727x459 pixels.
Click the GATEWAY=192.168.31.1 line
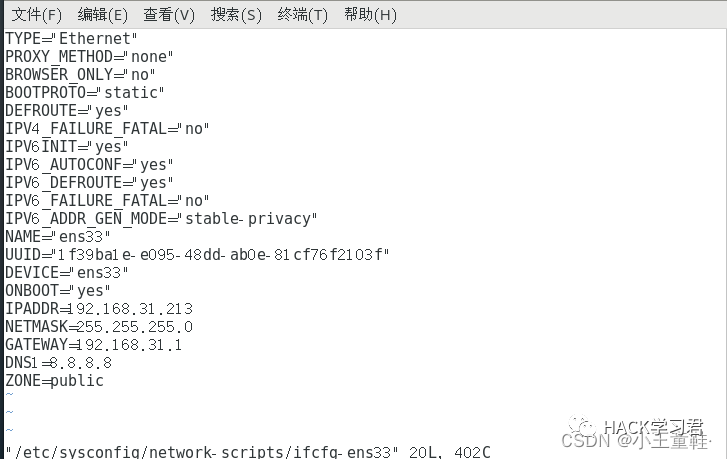(94, 345)
